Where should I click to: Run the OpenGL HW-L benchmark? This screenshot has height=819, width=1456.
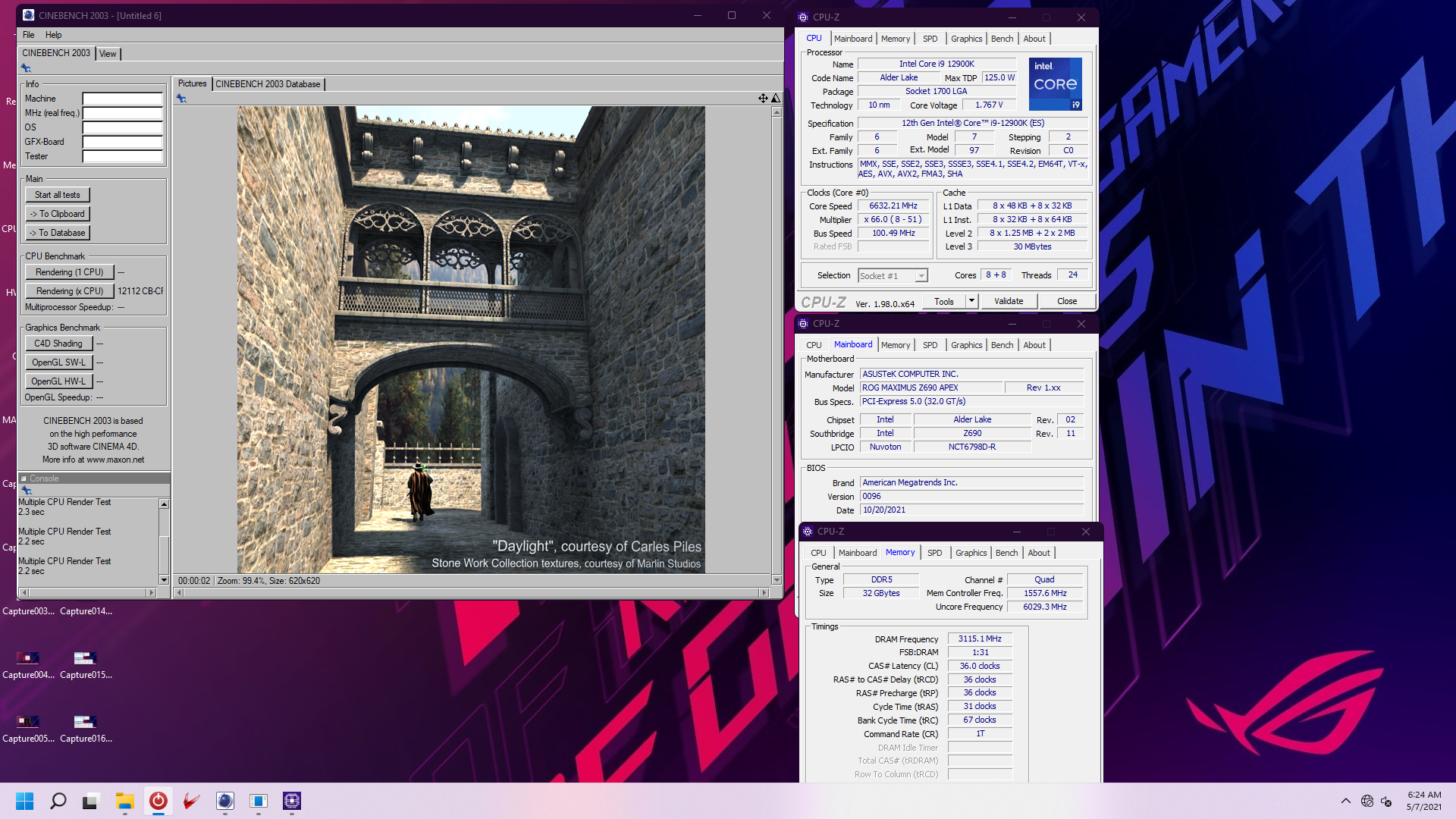click(x=58, y=381)
